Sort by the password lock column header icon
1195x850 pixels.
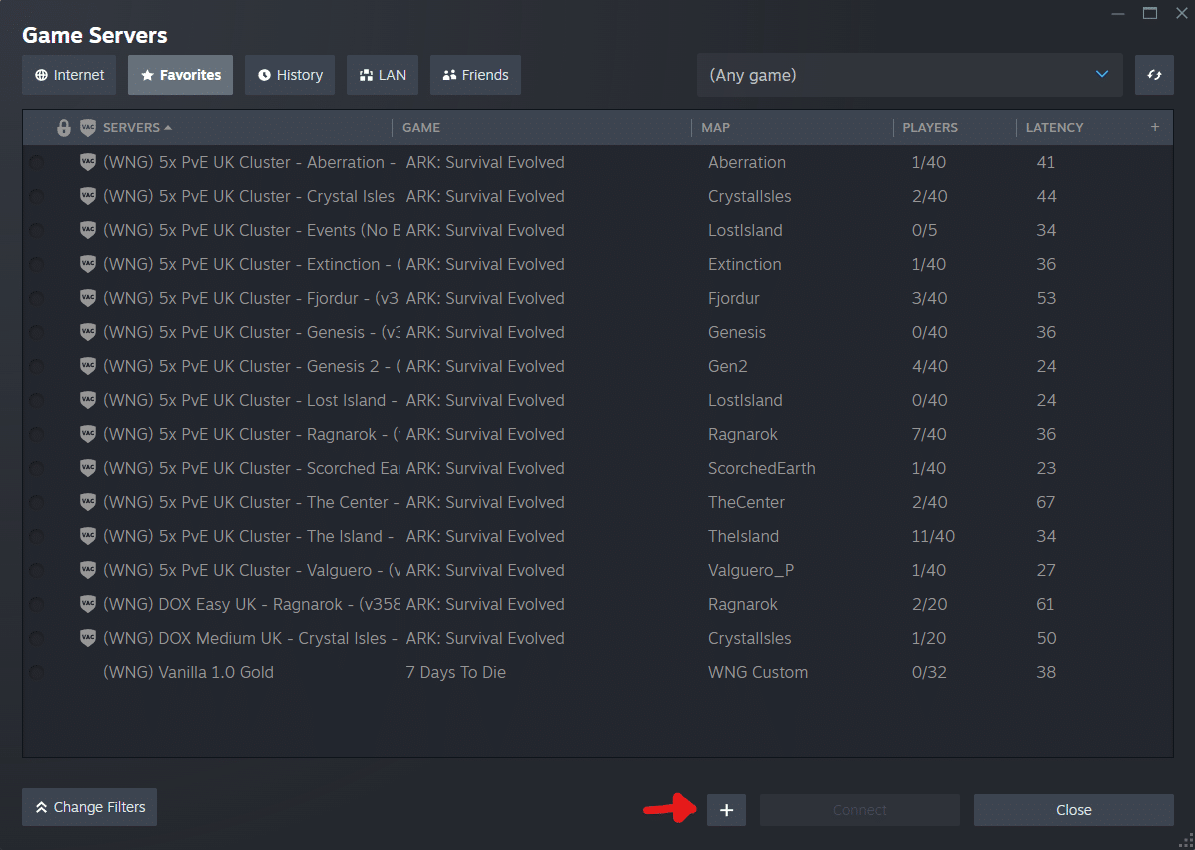(x=64, y=127)
